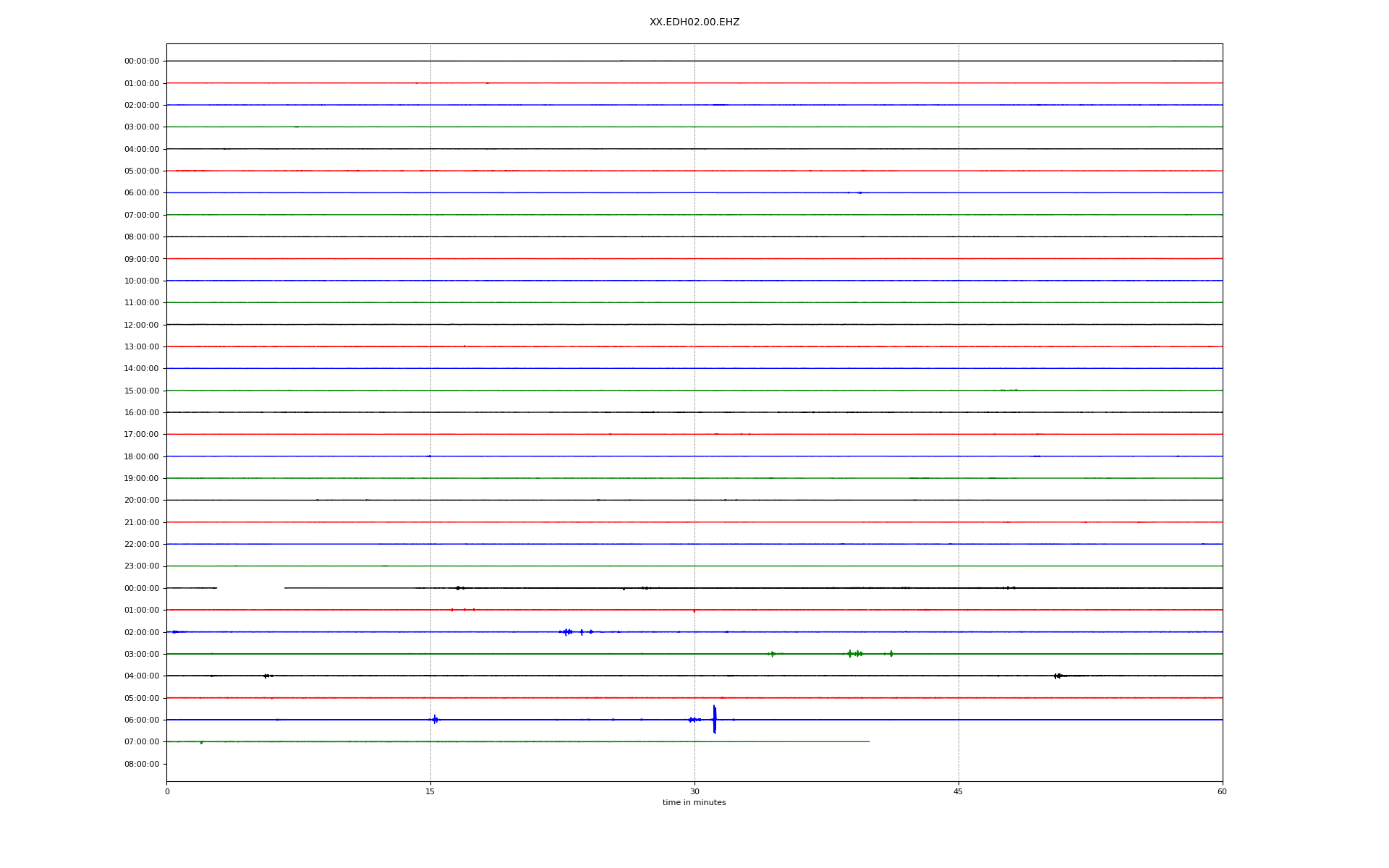Click the 09:00:00 row time label
1389x868 pixels.
(x=141, y=259)
